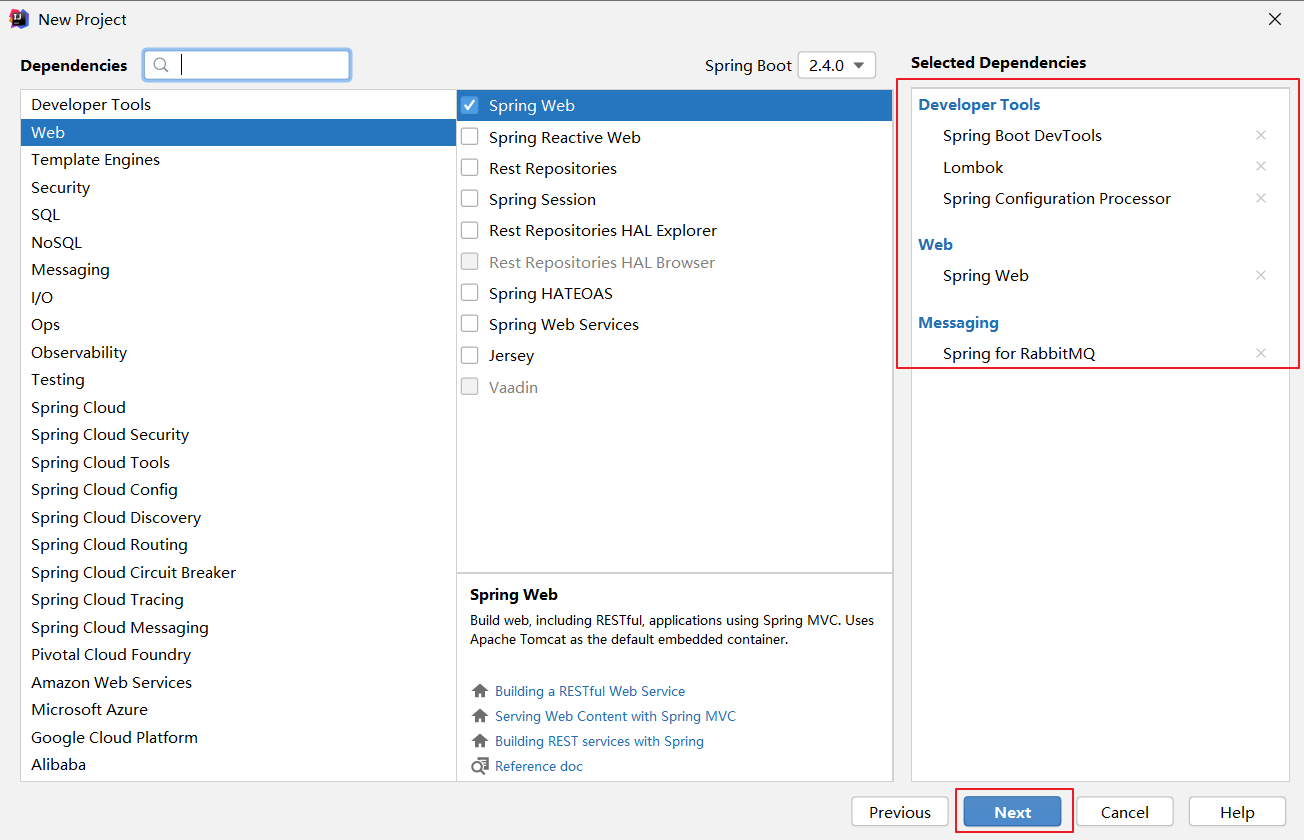Select Messaging in the category list
The height and width of the screenshot is (840, 1304).
[x=238, y=269]
